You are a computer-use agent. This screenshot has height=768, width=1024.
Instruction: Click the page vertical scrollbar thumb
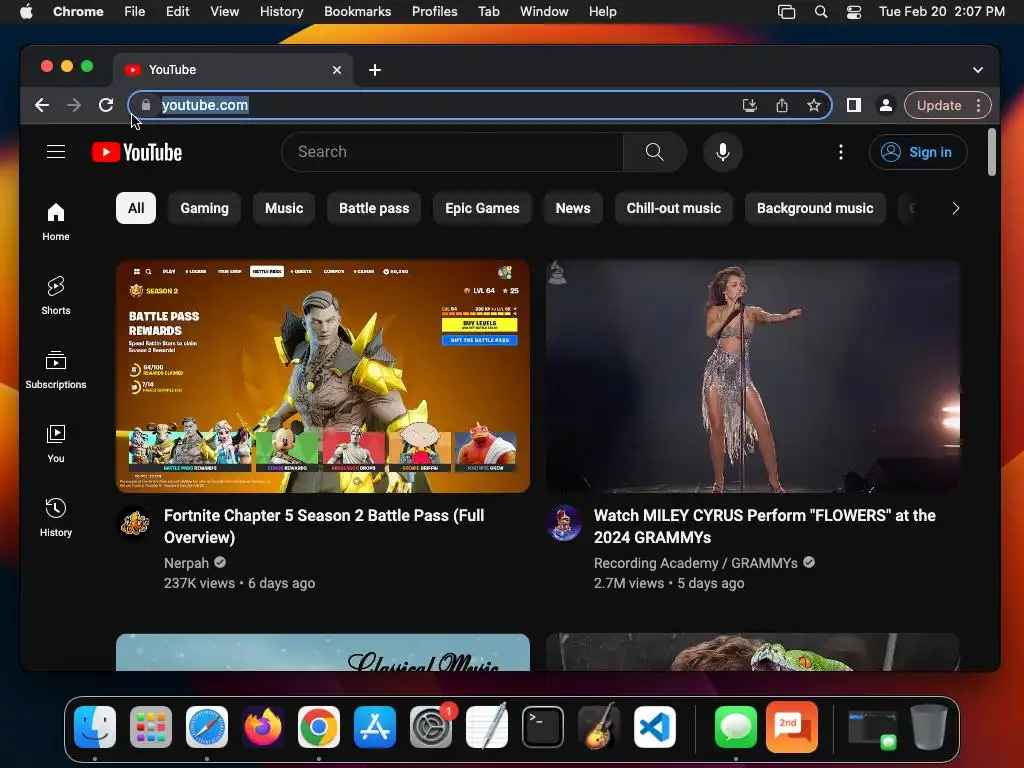(x=991, y=152)
